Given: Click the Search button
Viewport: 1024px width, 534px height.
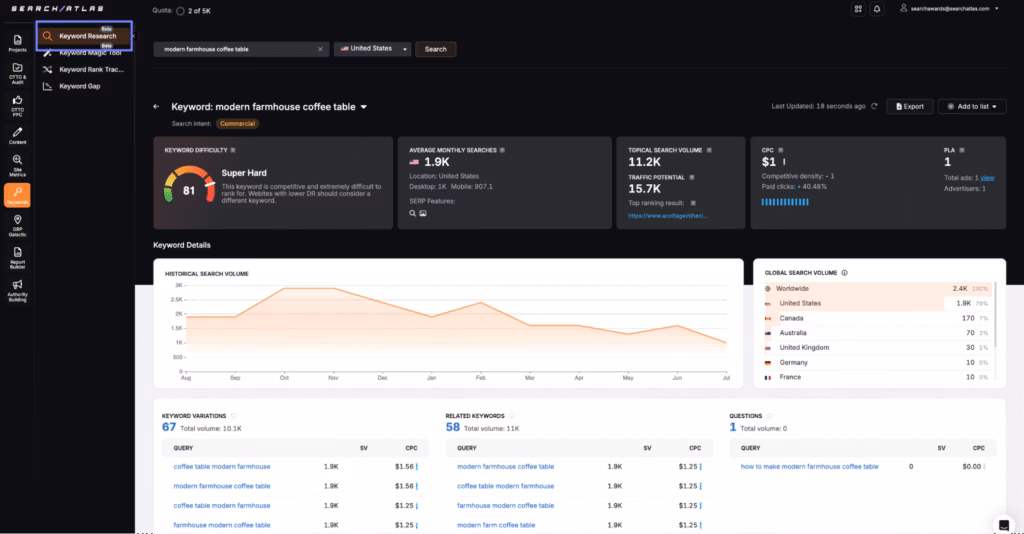Looking at the screenshot, I should (436, 48).
